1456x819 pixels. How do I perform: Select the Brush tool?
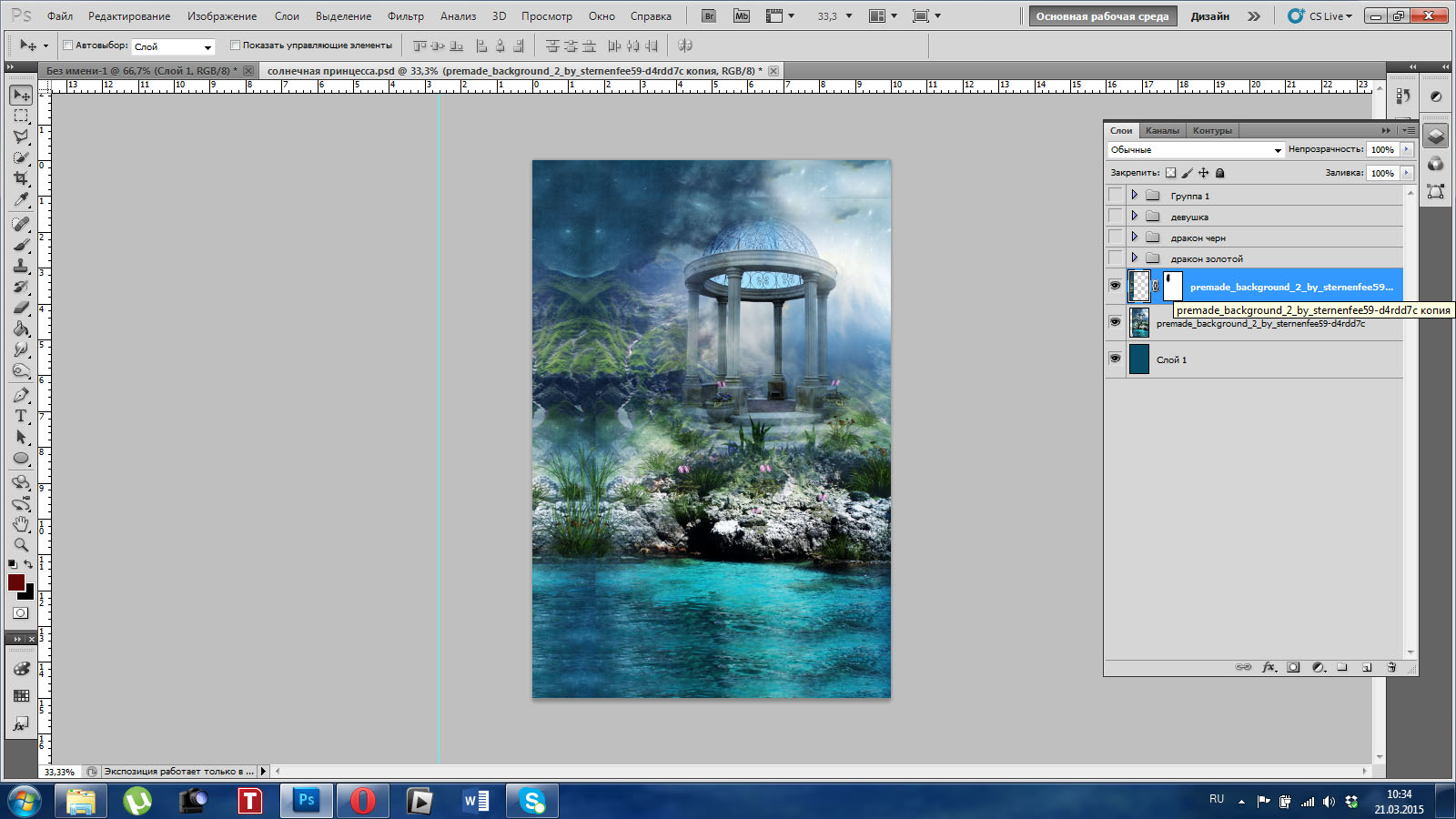[21, 245]
